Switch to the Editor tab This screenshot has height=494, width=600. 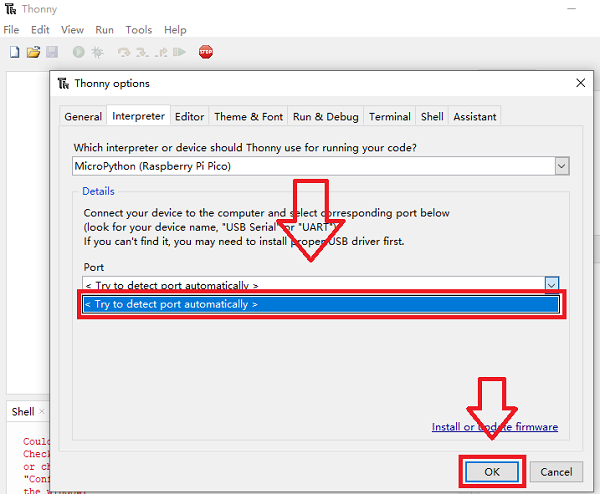189,116
